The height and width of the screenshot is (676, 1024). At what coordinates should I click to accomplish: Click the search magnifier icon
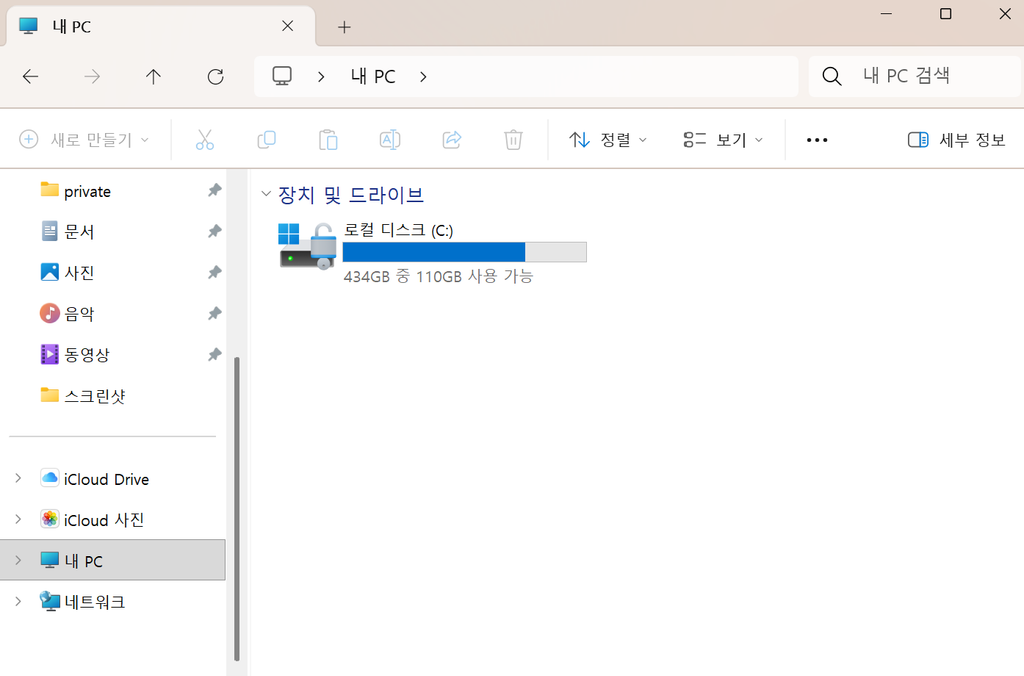pos(831,76)
